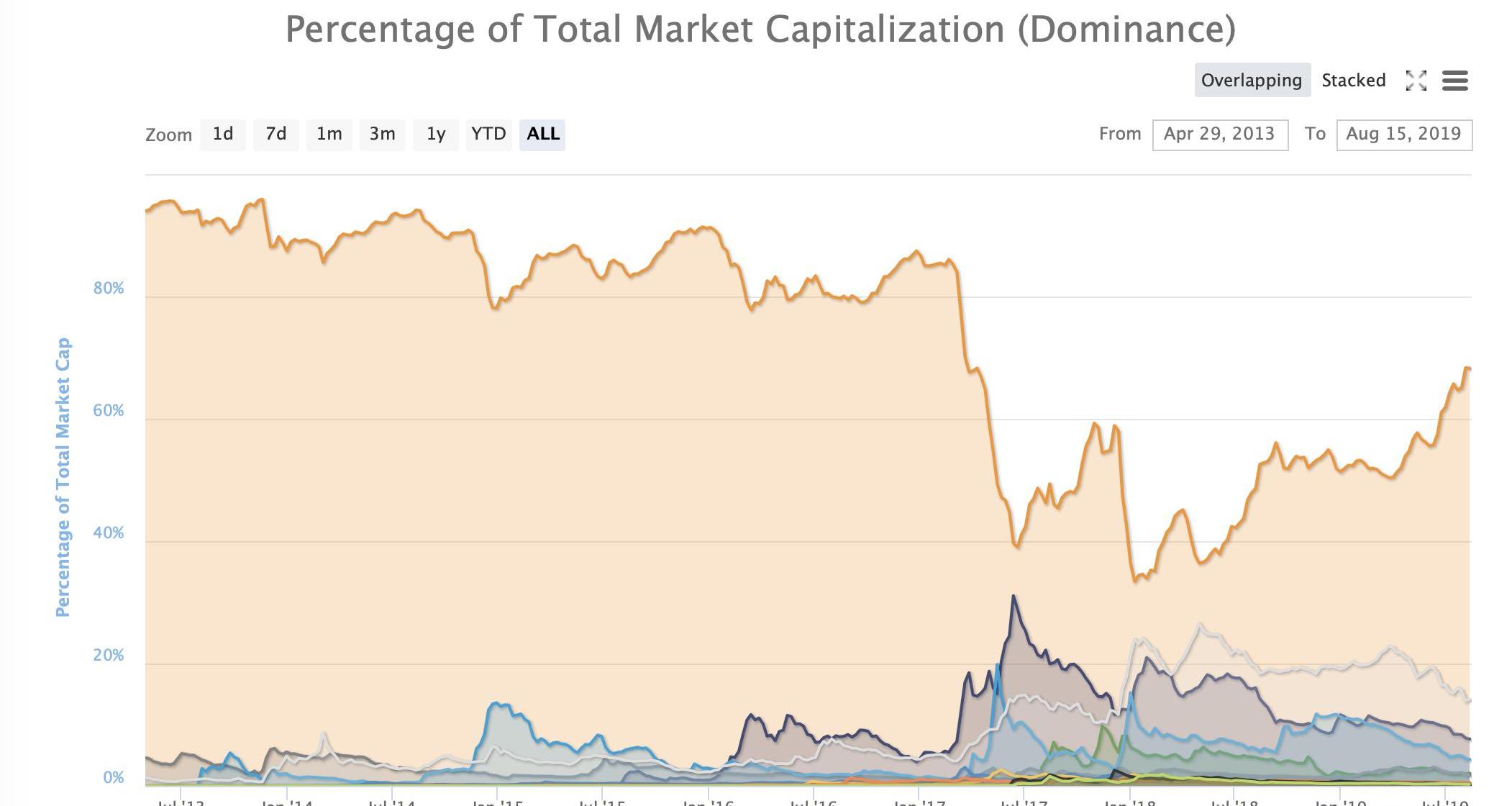The width and height of the screenshot is (1512, 806).
Task: Click the fullscreen expand icon
Action: coord(1416,81)
